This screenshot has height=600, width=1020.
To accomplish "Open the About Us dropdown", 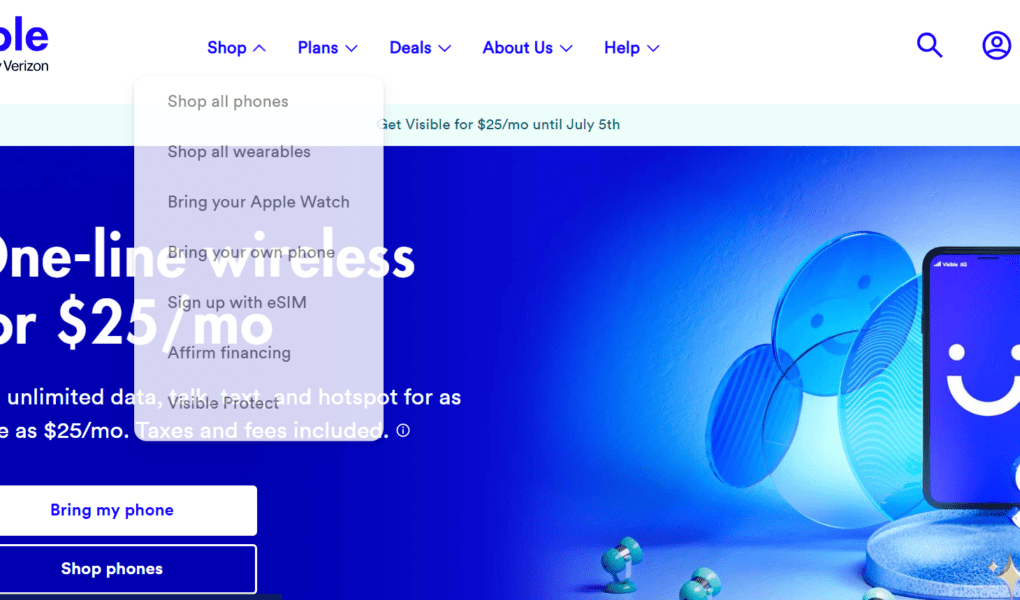I will tap(528, 48).
